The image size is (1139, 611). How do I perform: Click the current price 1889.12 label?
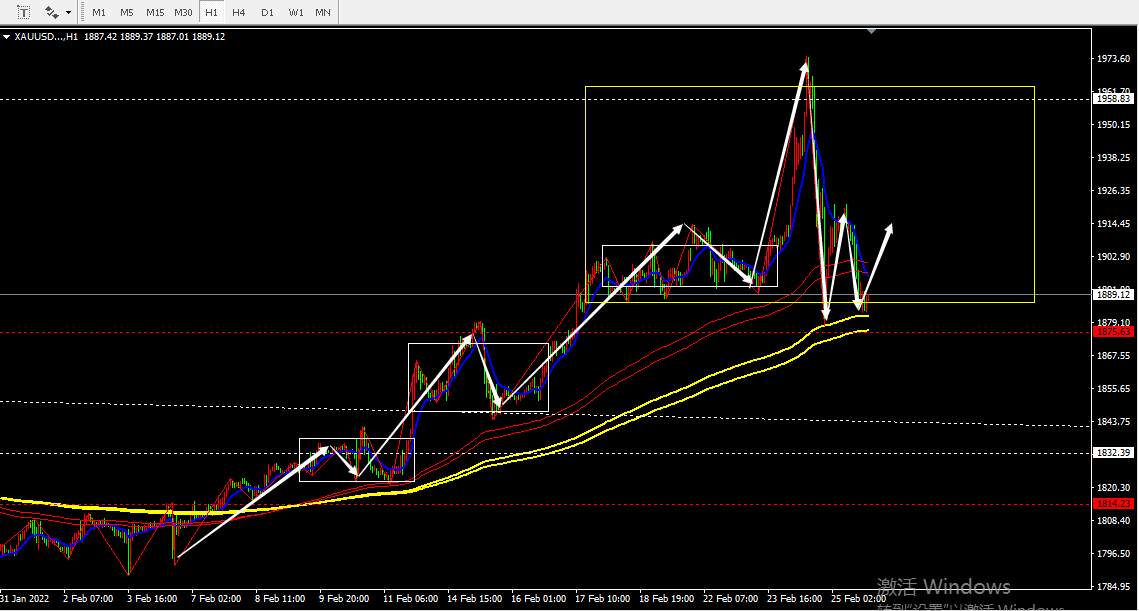pos(1113,294)
